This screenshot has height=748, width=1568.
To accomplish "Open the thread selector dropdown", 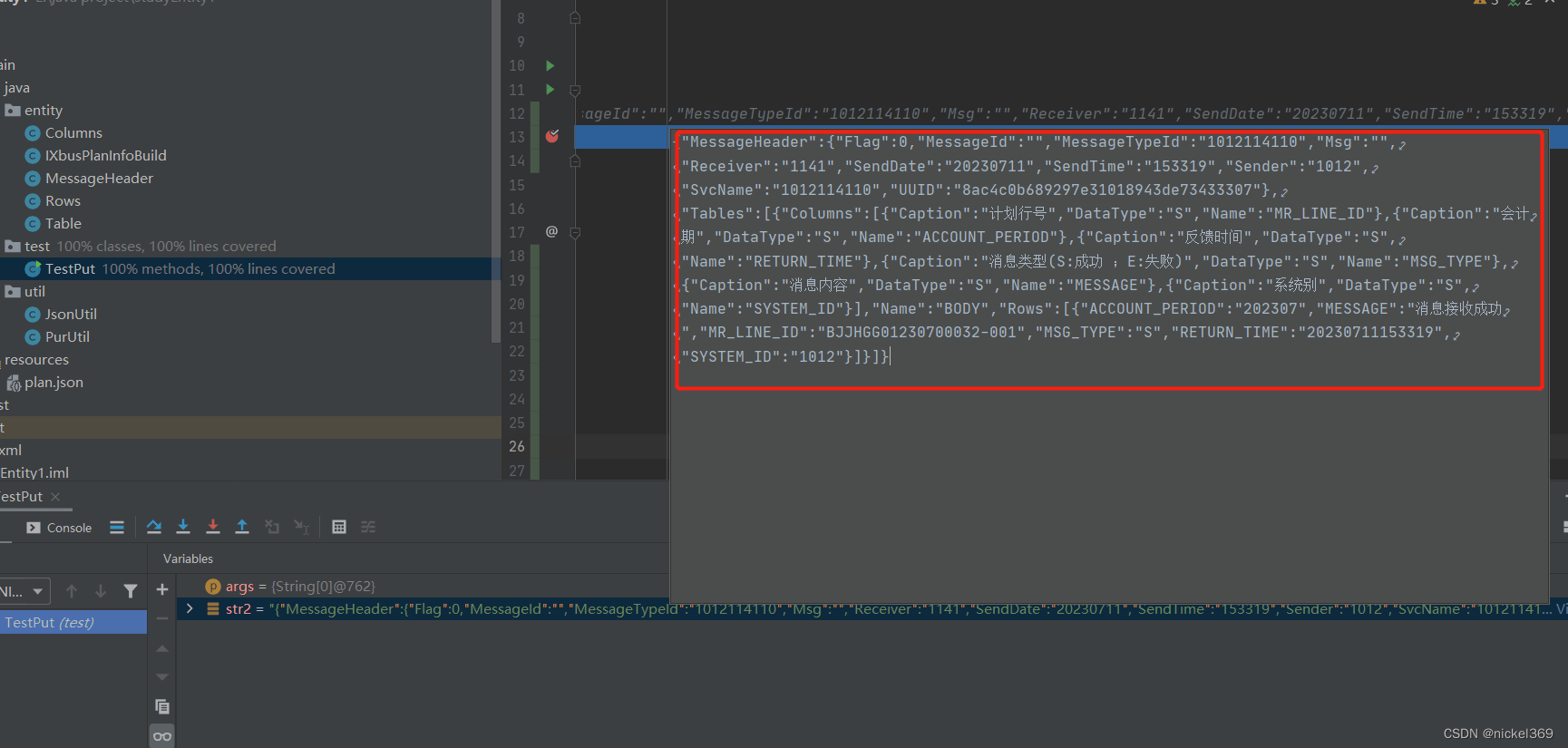I will (24, 591).
